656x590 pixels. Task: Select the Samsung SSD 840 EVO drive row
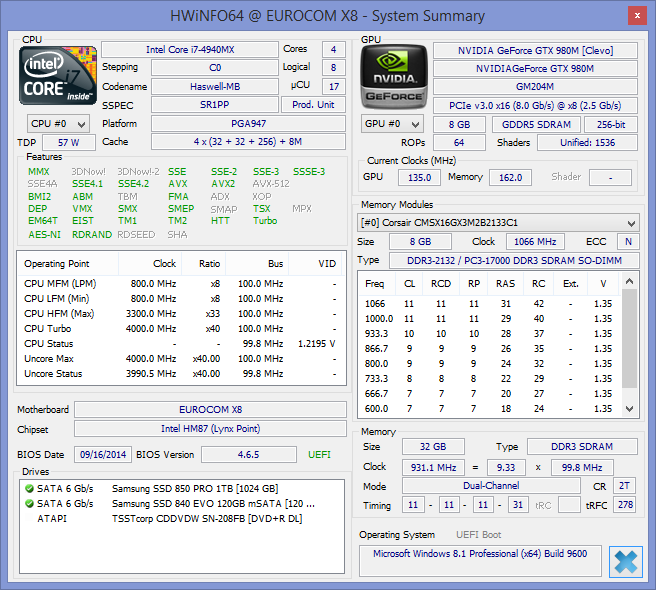coord(182,503)
